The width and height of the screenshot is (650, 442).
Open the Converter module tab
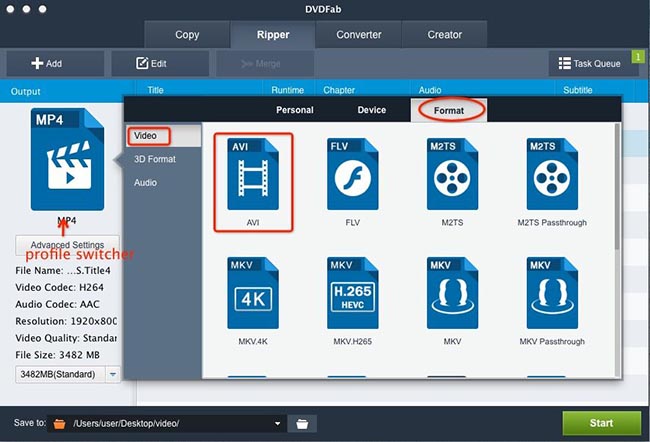coord(359,34)
